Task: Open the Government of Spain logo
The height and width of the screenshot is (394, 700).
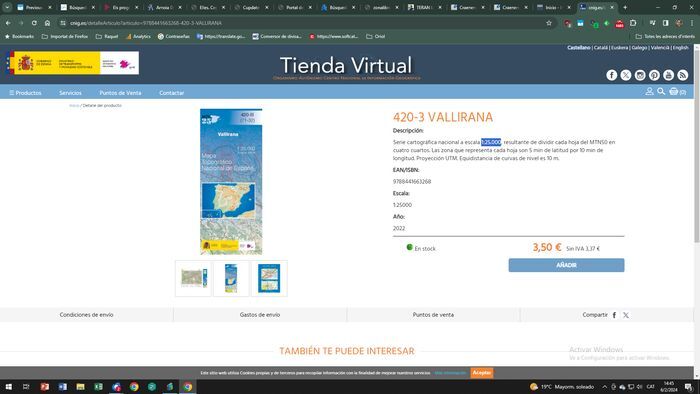Action: (73, 63)
